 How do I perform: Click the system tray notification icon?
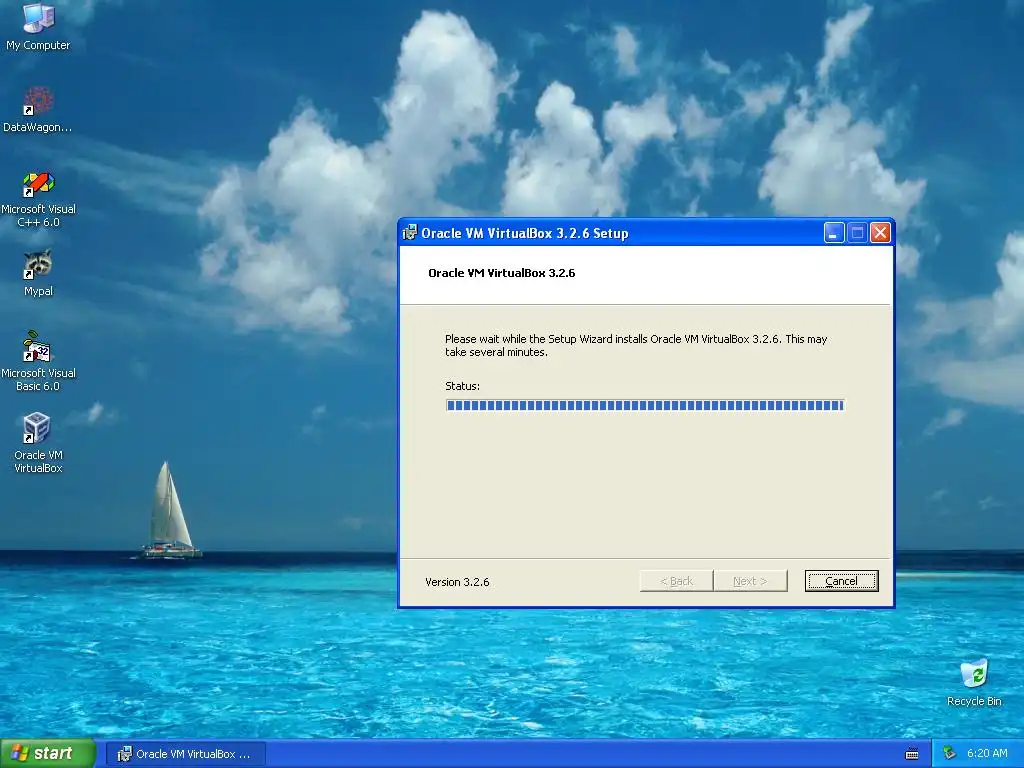click(x=949, y=754)
